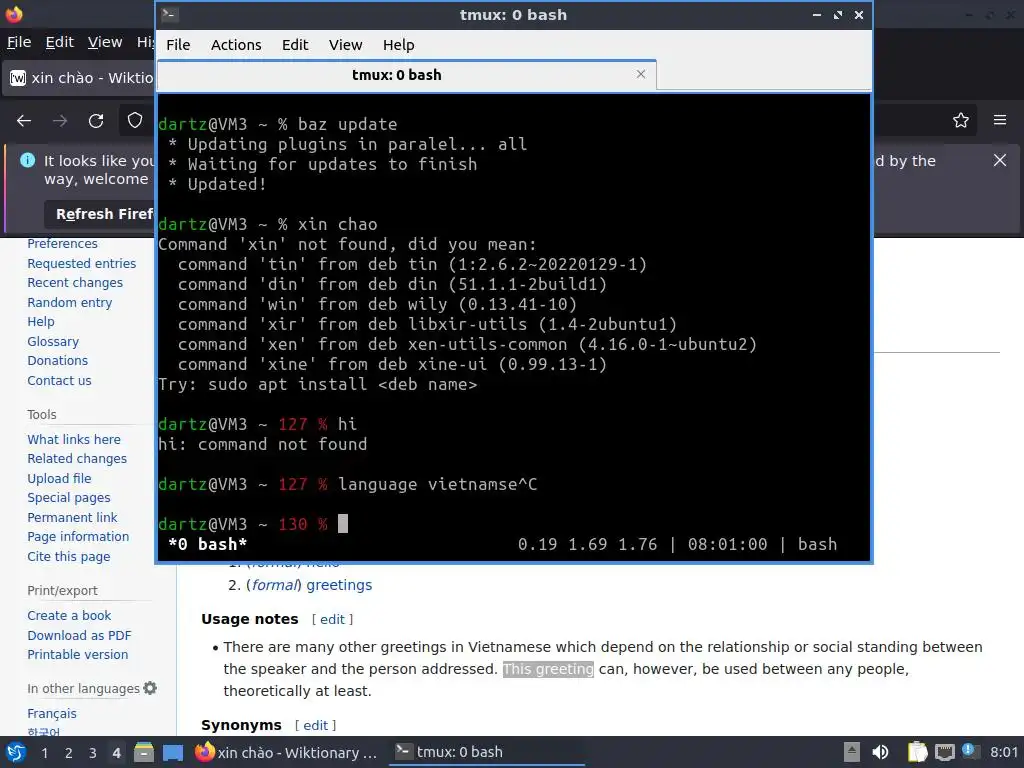Switch to workspace 2 in taskbar
1024x768 pixels.
(69, 753)
